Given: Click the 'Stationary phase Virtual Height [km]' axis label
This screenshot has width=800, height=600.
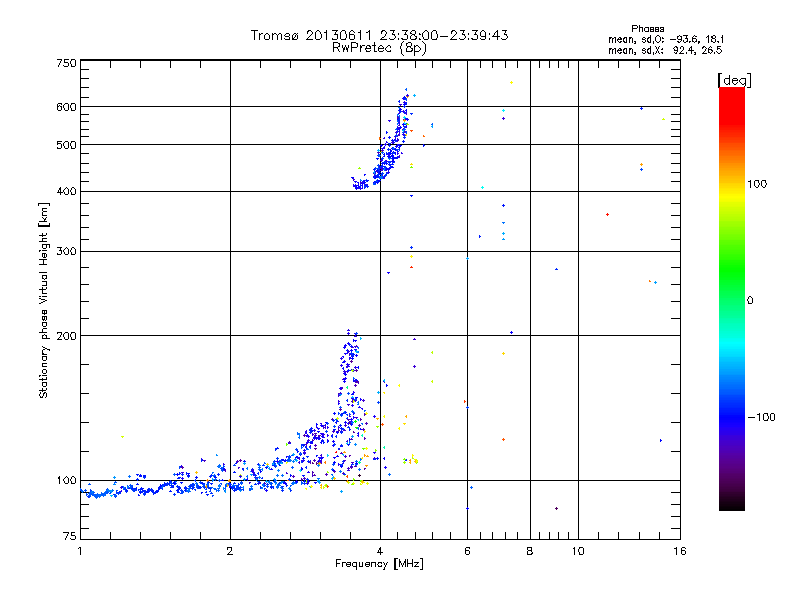Looking at the screenshot, I should (44, 300).
